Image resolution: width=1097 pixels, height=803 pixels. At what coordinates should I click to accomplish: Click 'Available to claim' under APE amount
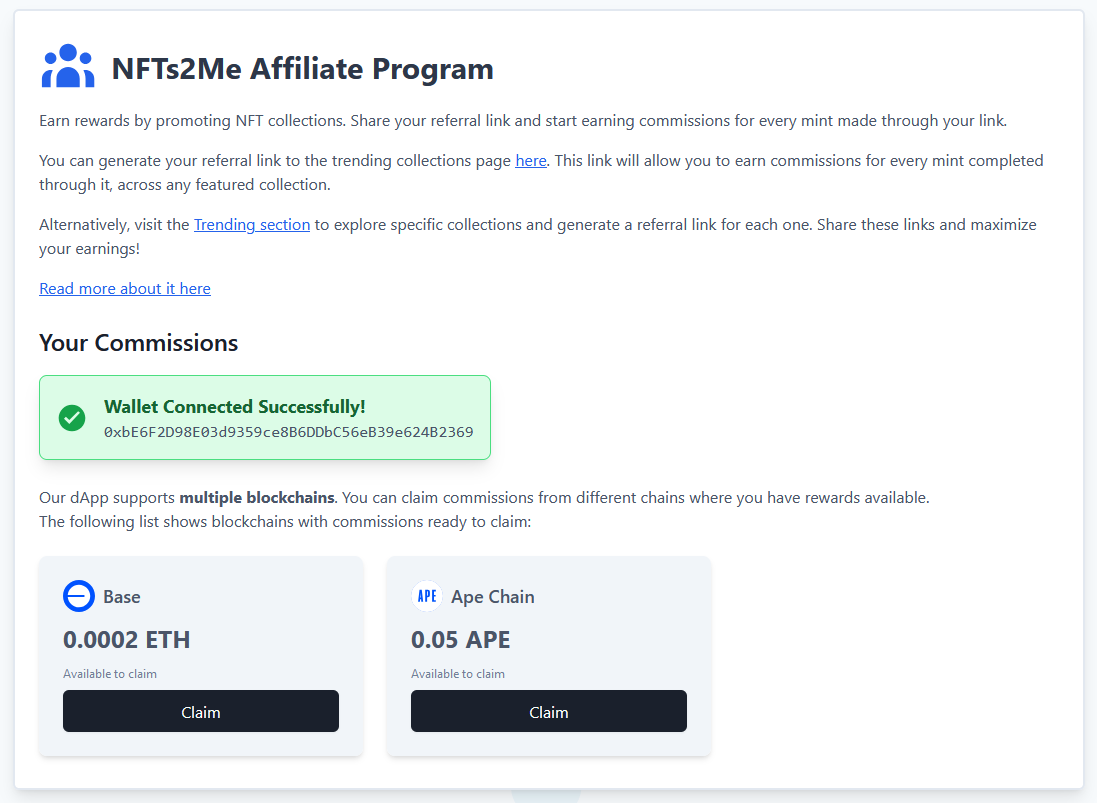[458, 673]
